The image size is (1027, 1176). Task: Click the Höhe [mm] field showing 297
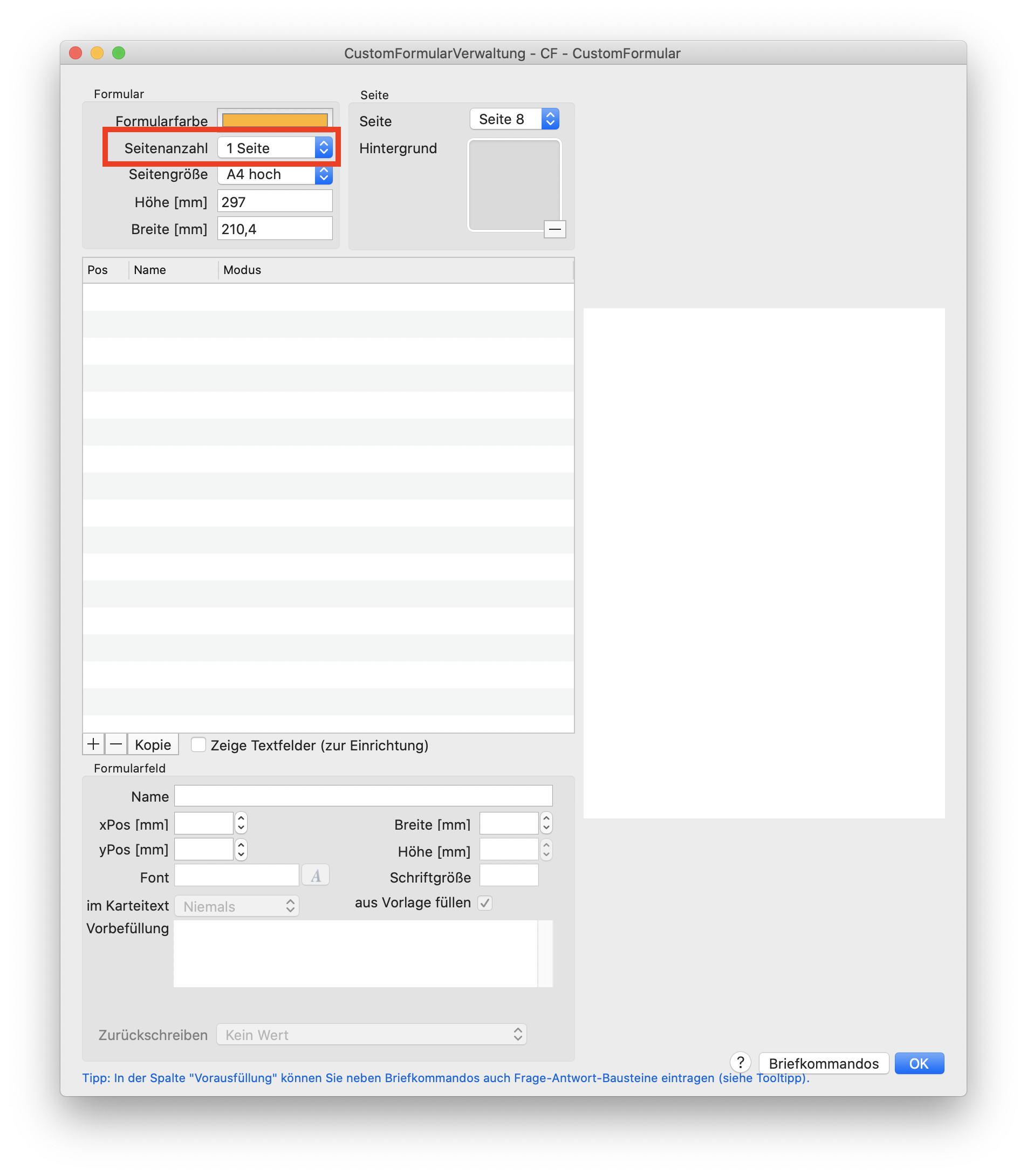(275, 202)
